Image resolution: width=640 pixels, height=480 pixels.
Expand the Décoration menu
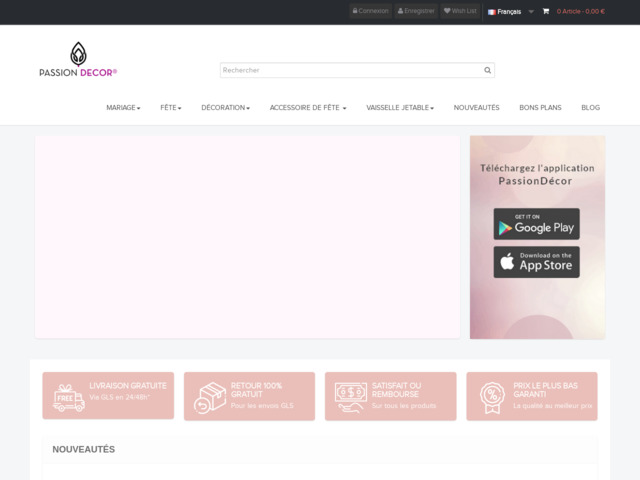tap(225, 107)
